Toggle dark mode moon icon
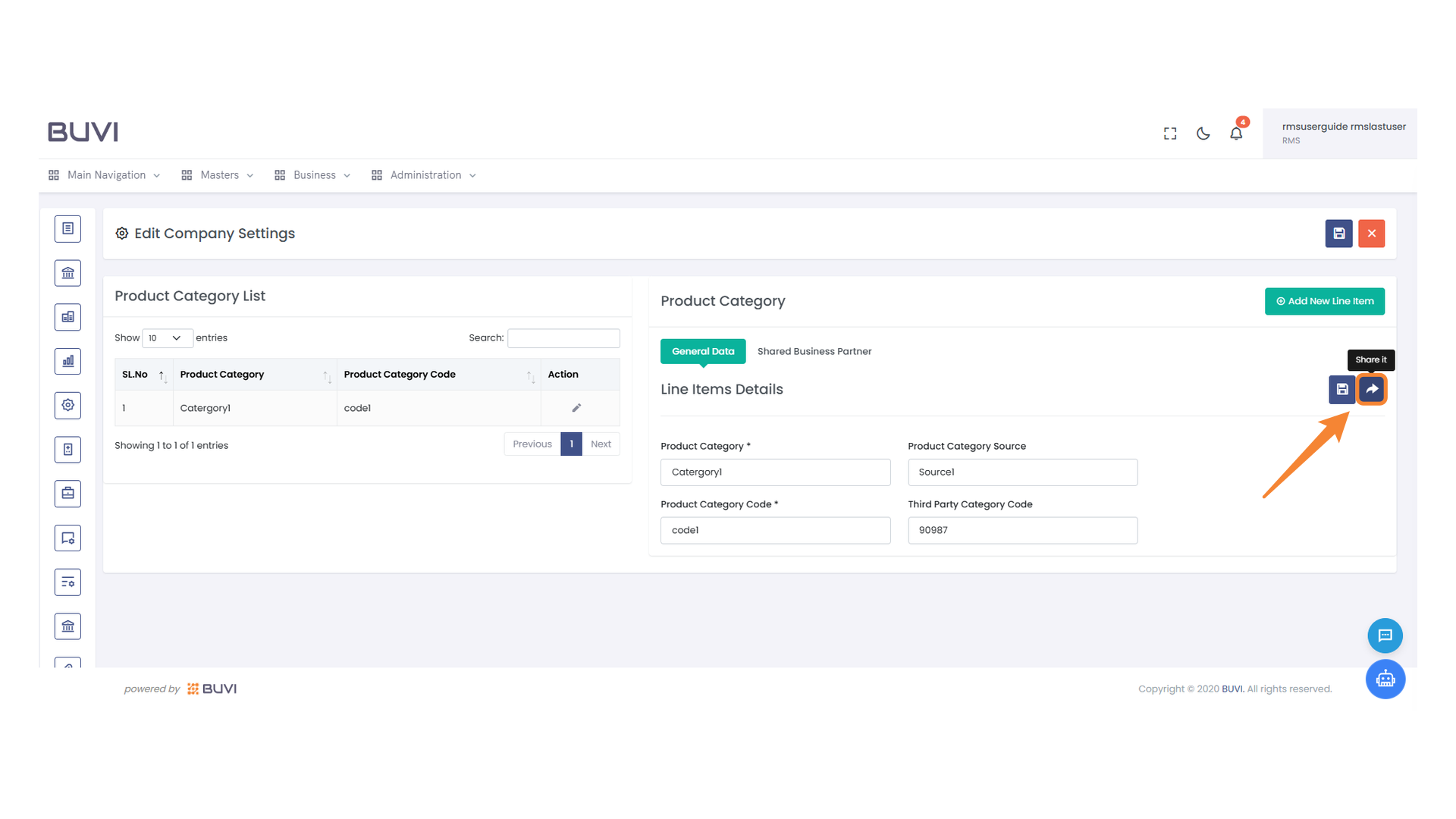The height and width of the screenshot is (819, 1456). pos(1203,133)
